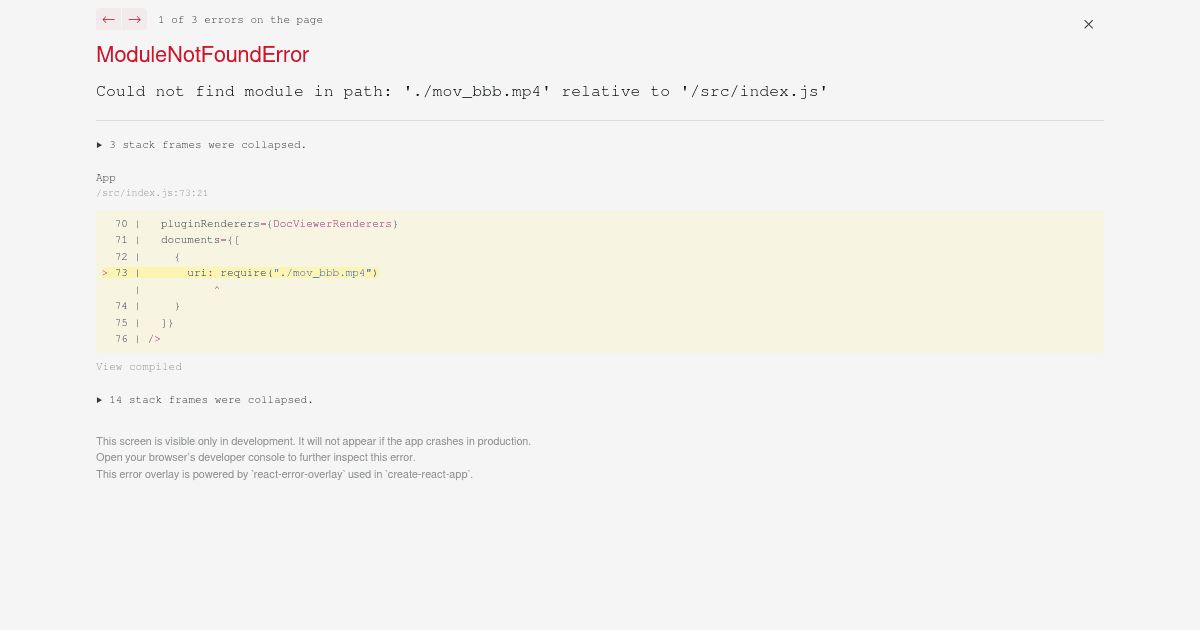Go to the previous error with left arrow

(x=108, y=19)
